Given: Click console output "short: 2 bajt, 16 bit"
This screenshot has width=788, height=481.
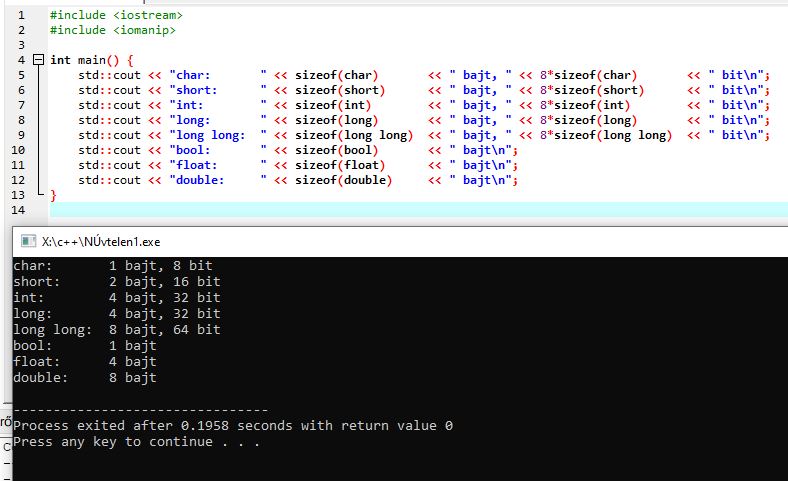Looking at the screenshot, I should coord(117,281).
